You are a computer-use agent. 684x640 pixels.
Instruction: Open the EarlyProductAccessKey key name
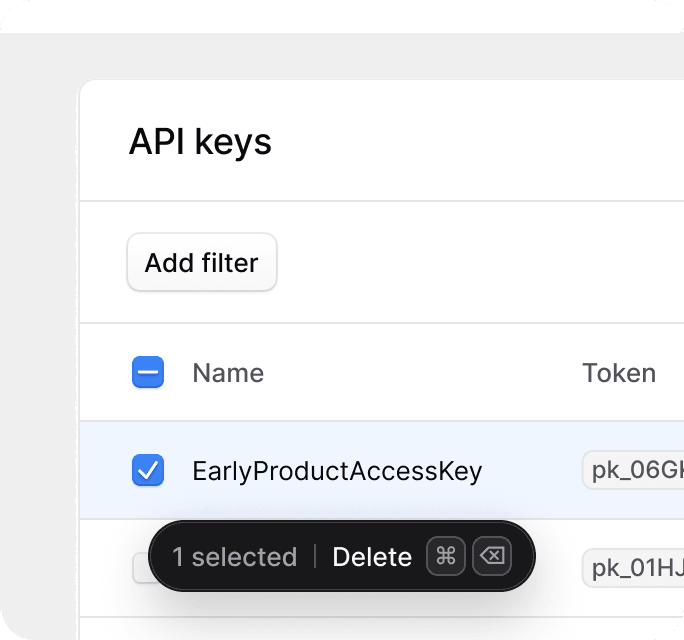pos(337,471)
